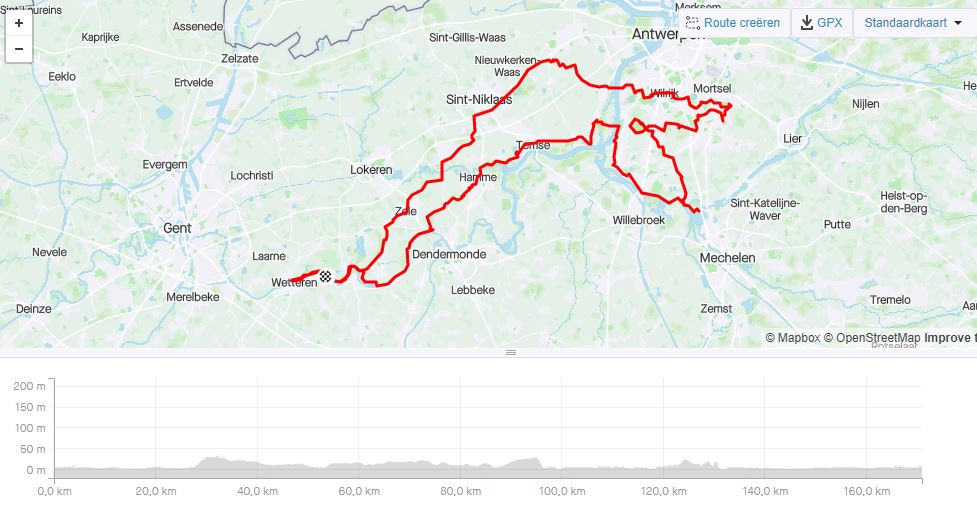Click the Standaardkaart dropdown arrow
Viewport: 977px width, 515px height.
(958, 23)
